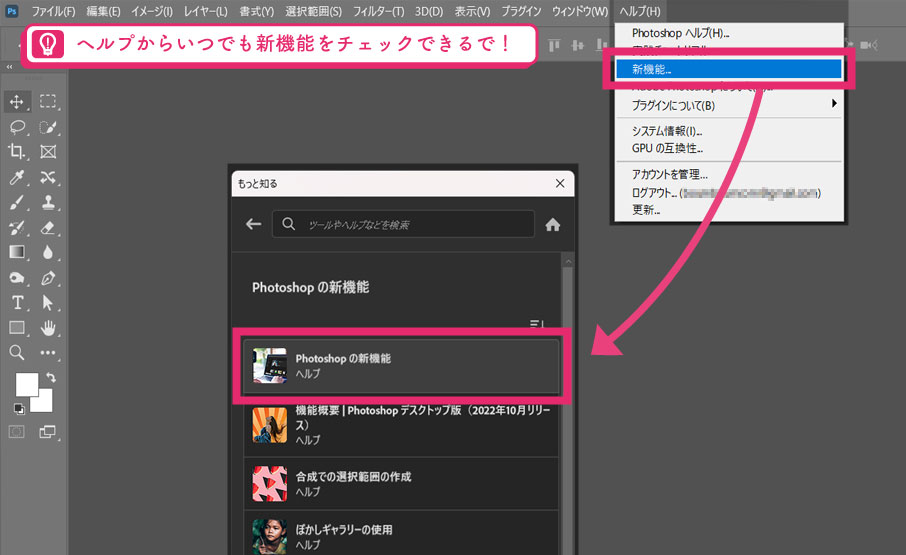Click the ヘルプ(H) menu title
The height and width of the screenshot is (555, 906).
click(x=640, y=12)
